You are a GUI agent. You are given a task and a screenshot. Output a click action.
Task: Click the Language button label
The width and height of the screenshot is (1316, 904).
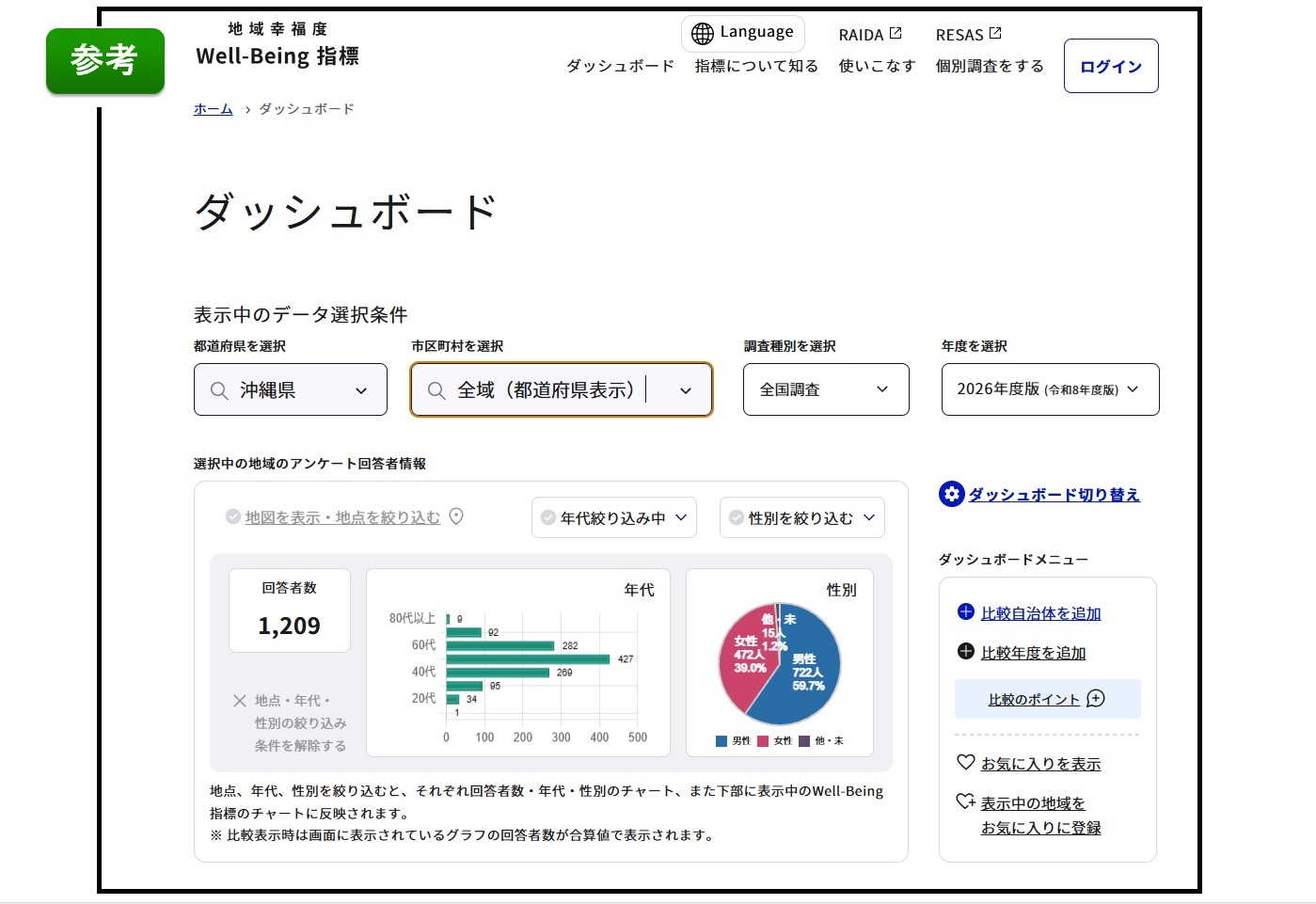point(756,32)
